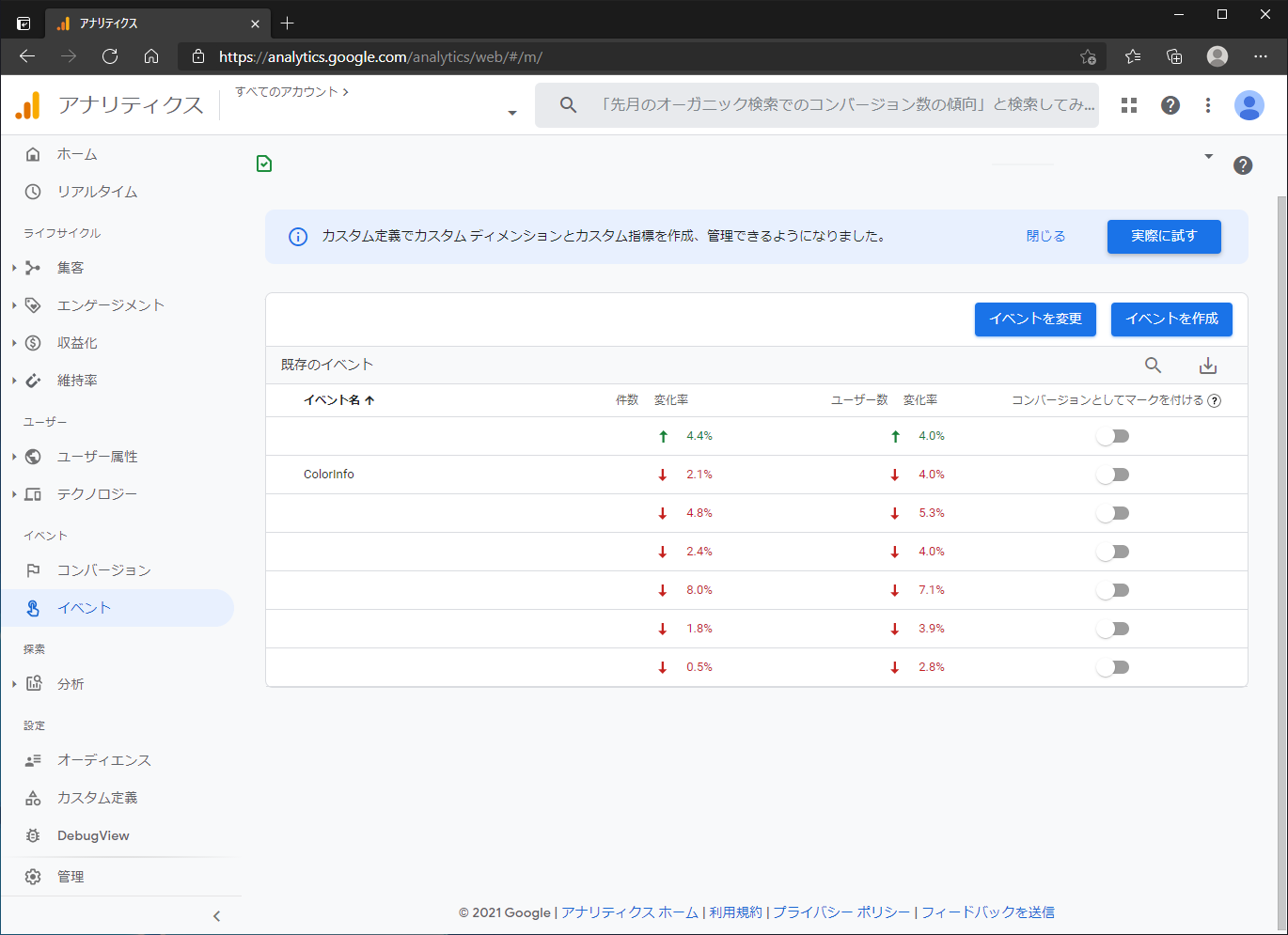Viewport: 1288px width, 935px height.
Task: Toggle conversion for the 4.4% event row
Action: tap(1113, 436)
